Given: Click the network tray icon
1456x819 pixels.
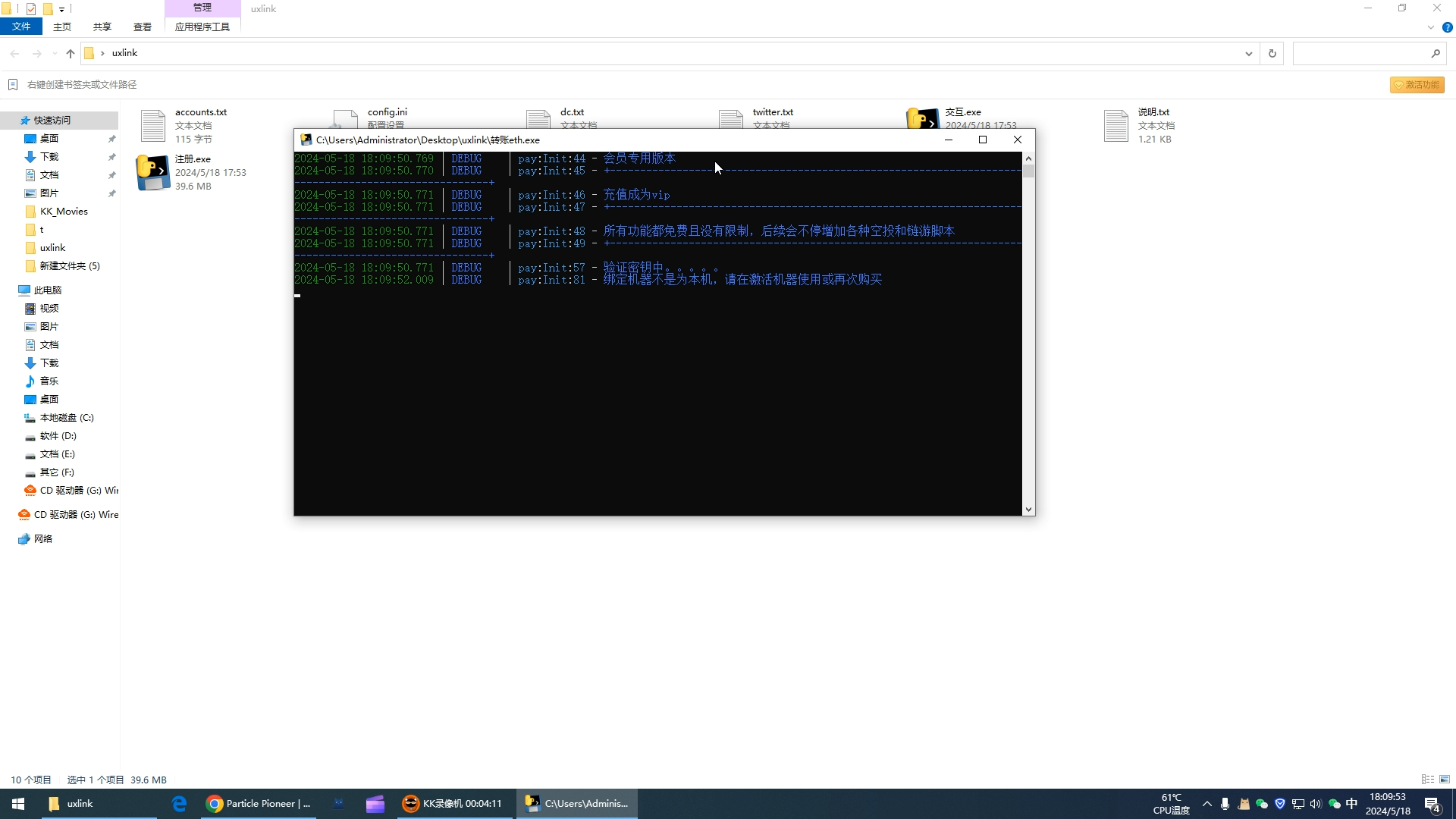Looking at the screenshot, I should (x=1298, y=804).
